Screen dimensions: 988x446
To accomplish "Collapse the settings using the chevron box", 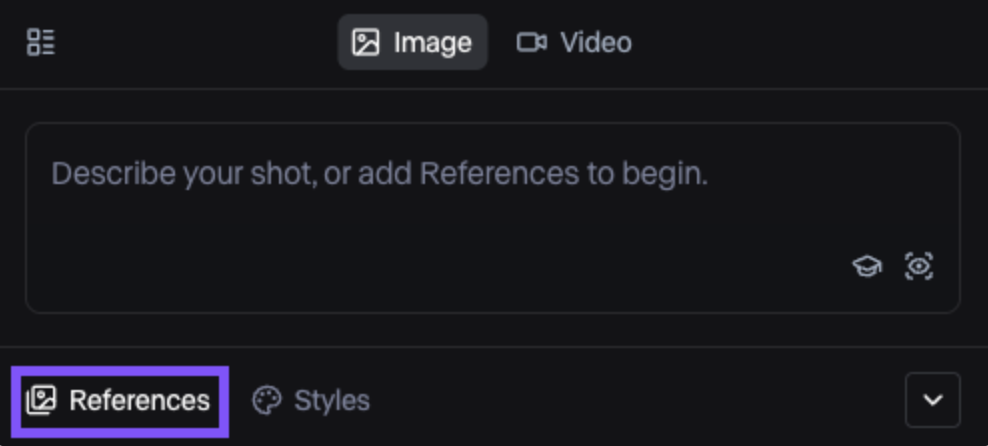I will tap(933, 400).
